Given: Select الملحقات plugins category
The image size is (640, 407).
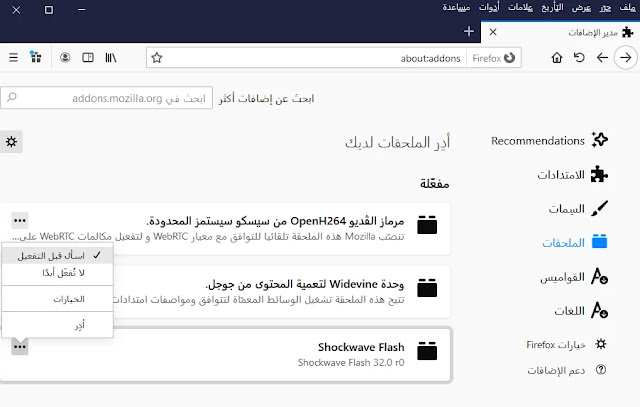Looking at the screenshot, I should (x=575, y=242).
